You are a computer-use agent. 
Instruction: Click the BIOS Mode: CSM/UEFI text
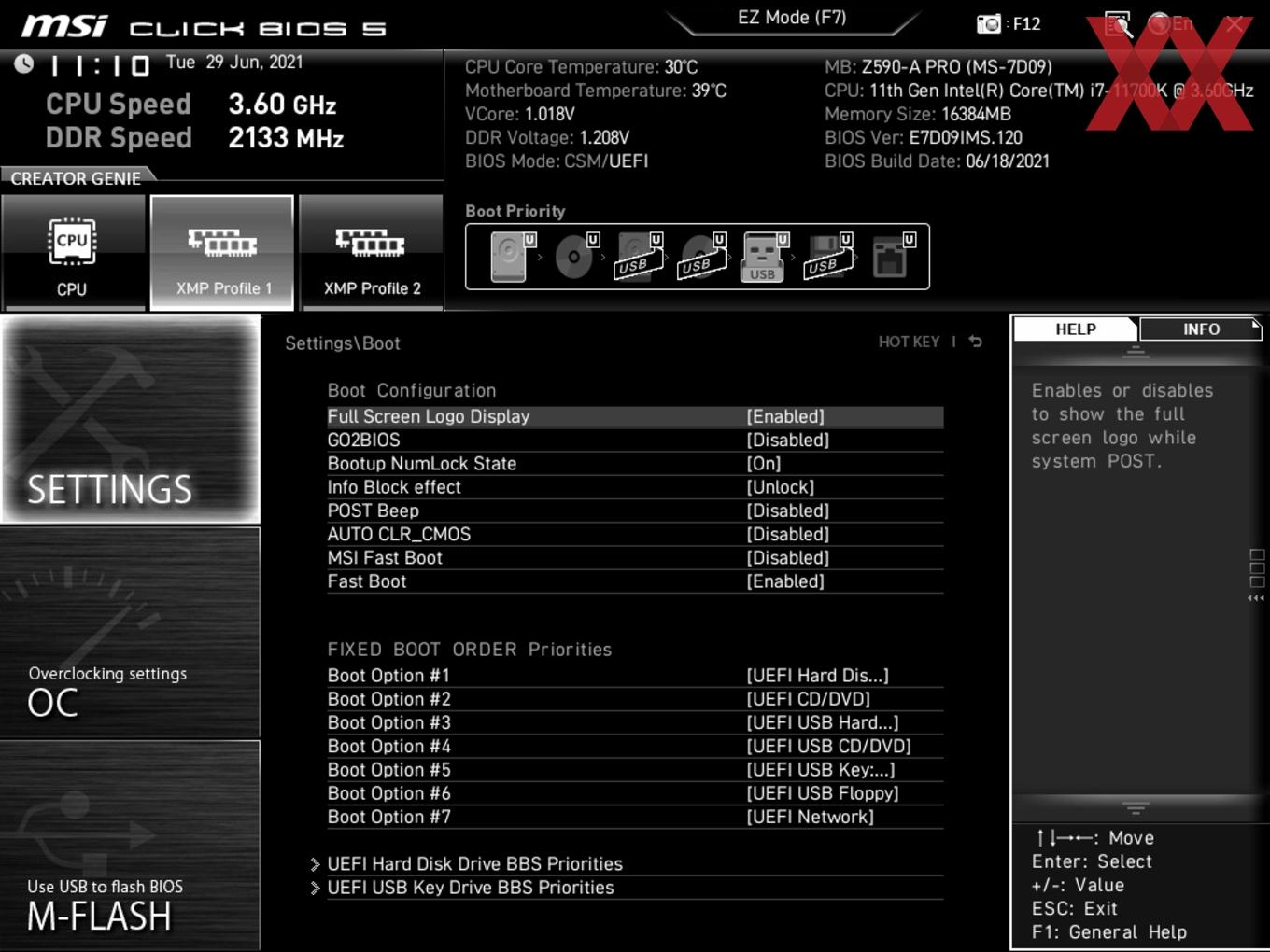(x=557, y=161)
